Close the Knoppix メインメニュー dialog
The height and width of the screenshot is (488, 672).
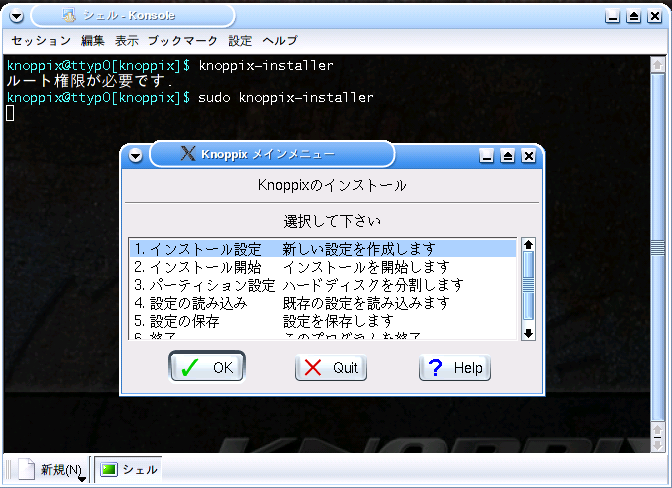point(529,156)
